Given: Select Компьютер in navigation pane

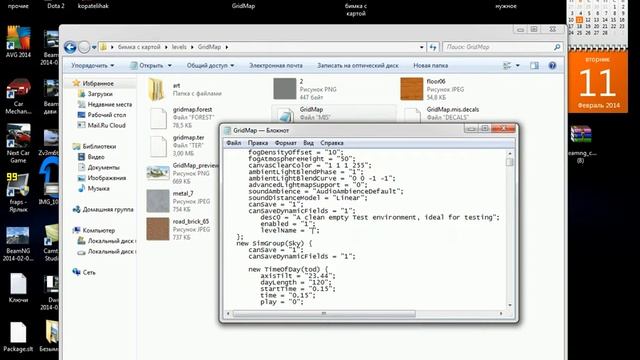Looking at the screenshot, I should (x=98, y=230).
